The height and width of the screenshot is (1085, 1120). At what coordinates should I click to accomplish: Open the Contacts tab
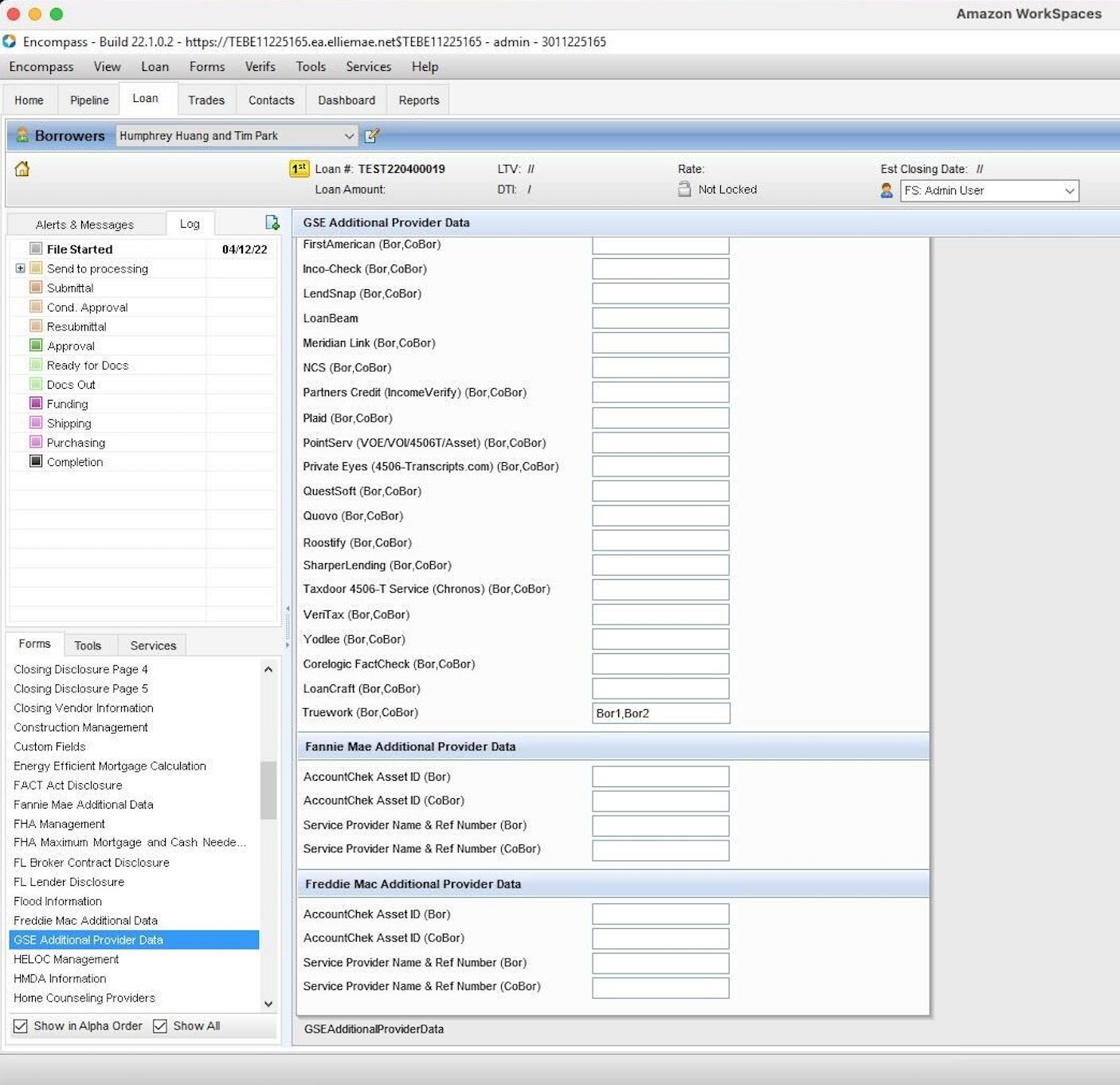coord(272,100)
